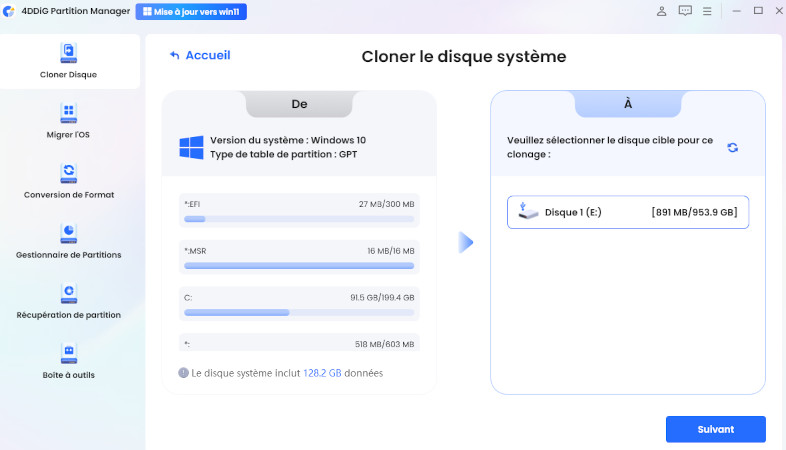The image size is (786, 450).
Task: Click the back arrow beside Accueil
Action: coord(174,55)
